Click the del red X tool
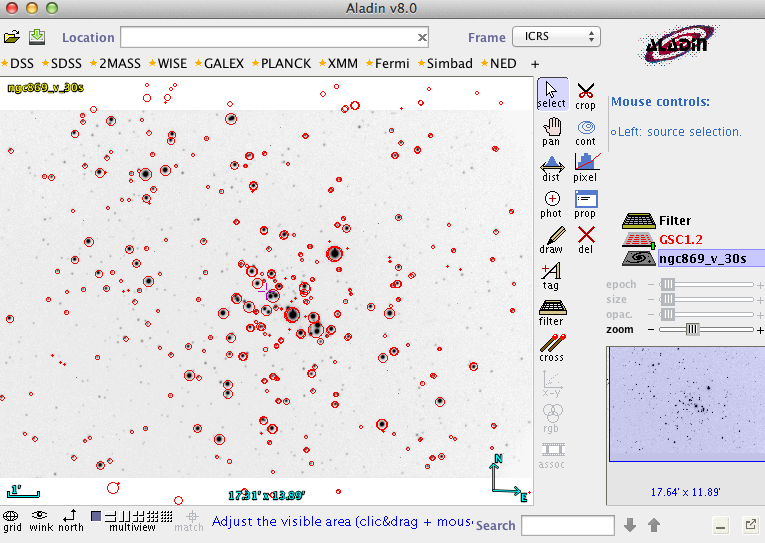Screen dimensions: 765x543 pos(585,240)
